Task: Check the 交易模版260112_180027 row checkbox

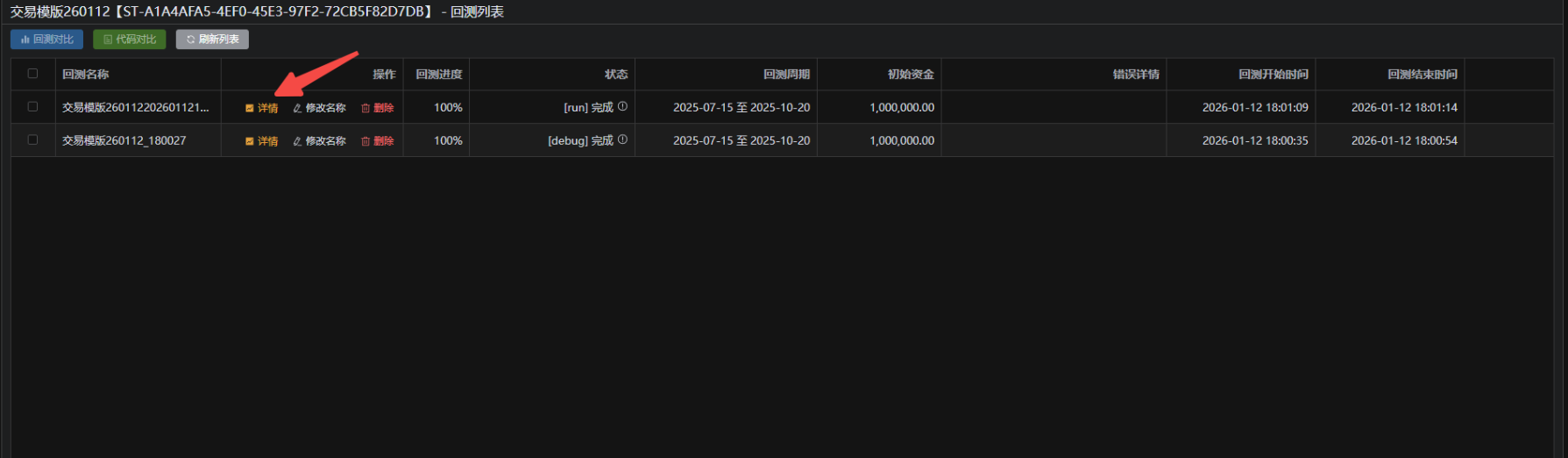Action: pyautogui.click(x=33, y=140)
